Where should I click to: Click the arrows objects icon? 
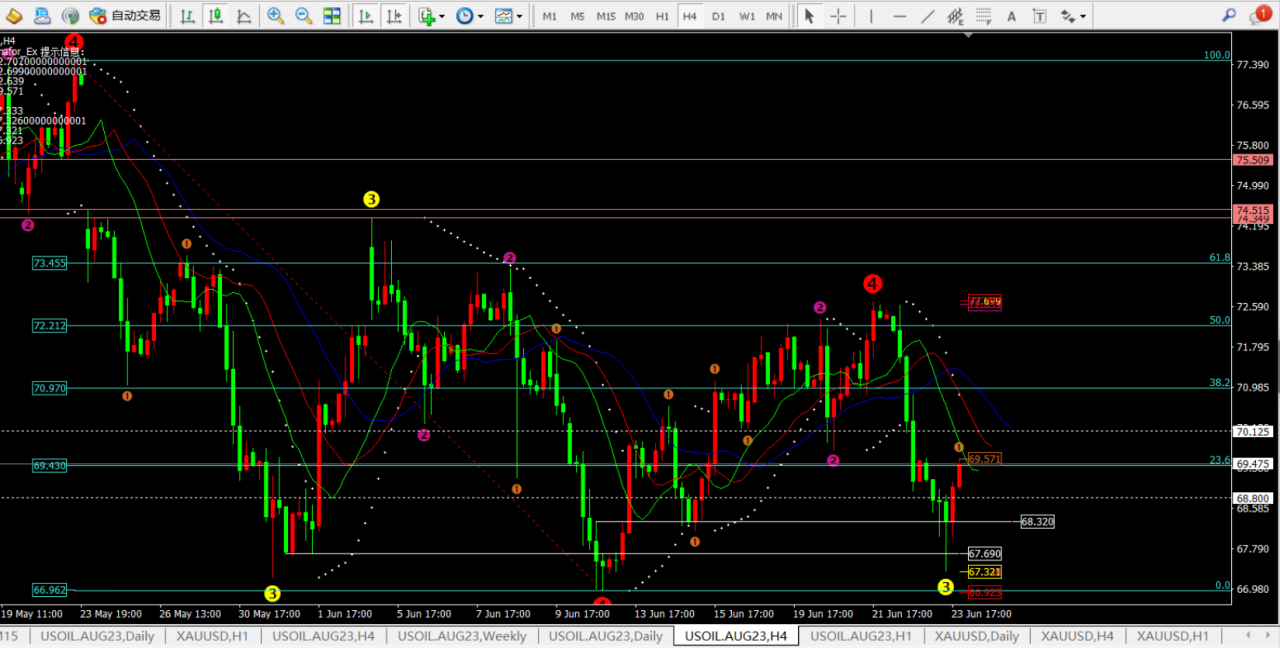click(x=1067, y=16)
